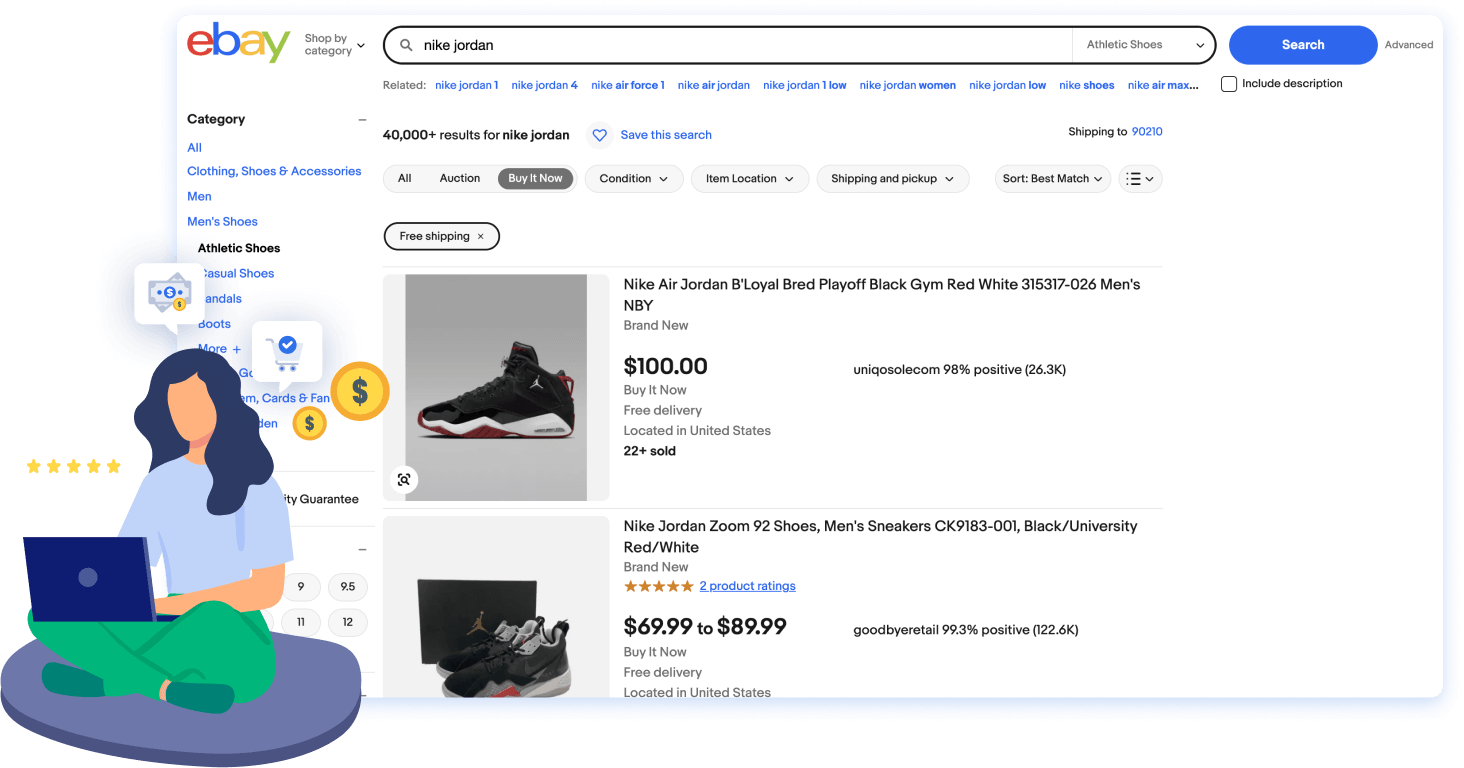Click the shopping cart illustration icon

(x=287, y=352)
